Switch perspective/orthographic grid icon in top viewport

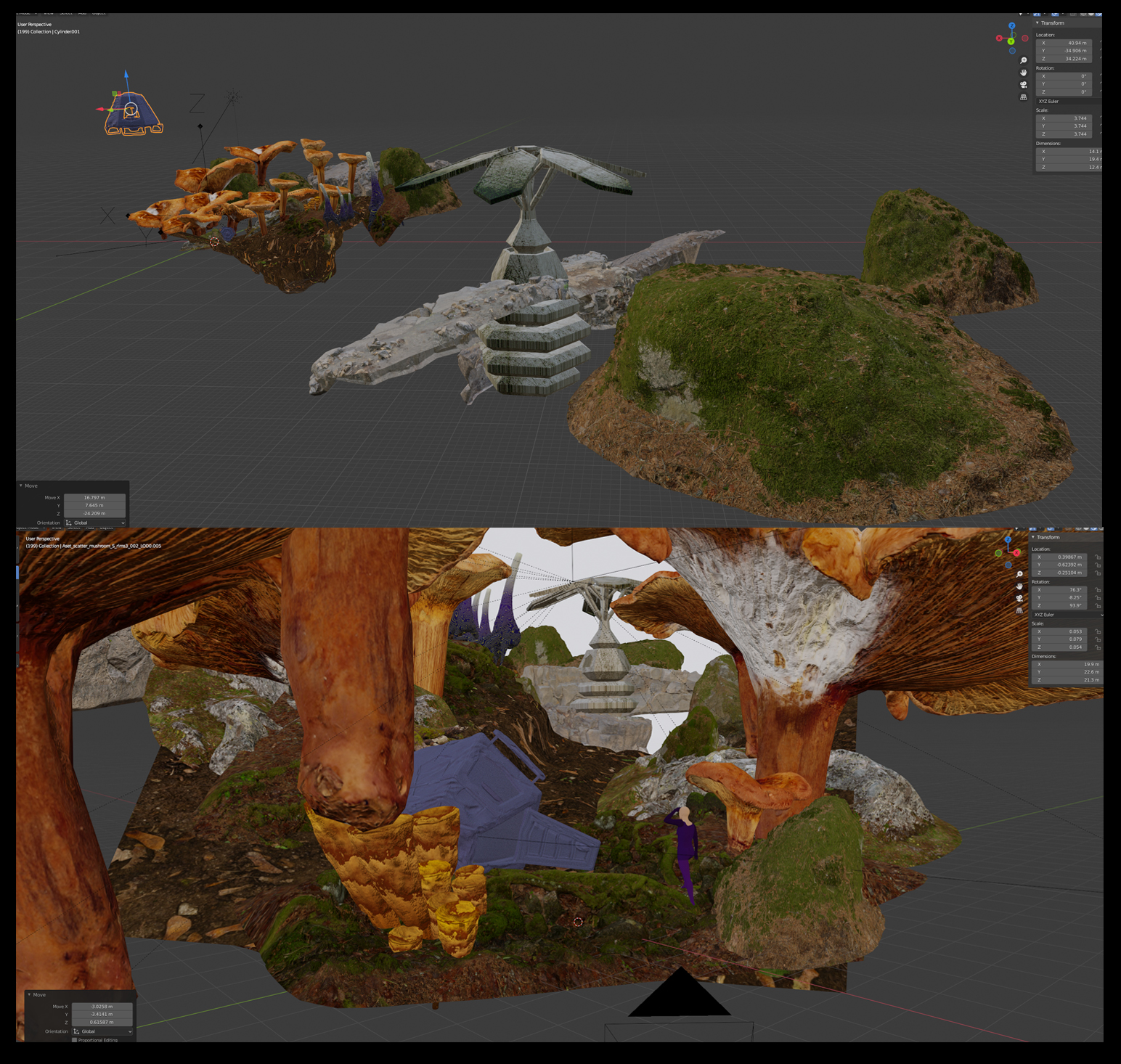tap(1024, 97)
